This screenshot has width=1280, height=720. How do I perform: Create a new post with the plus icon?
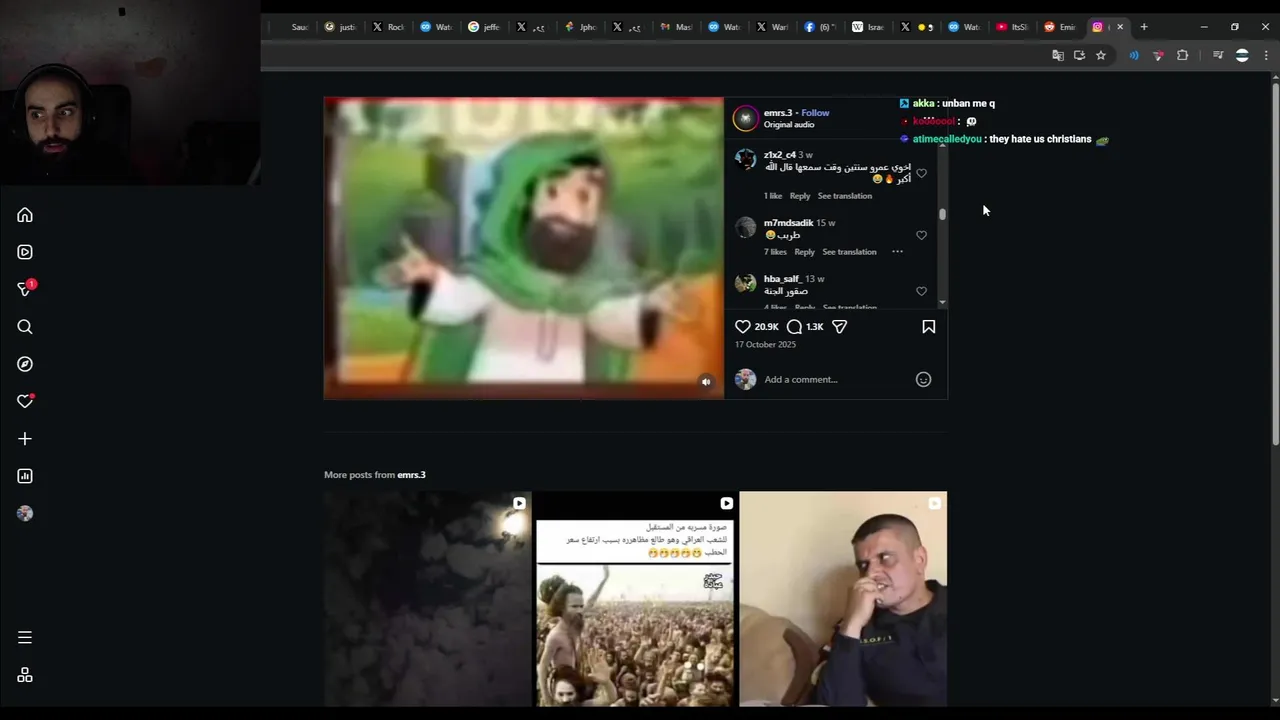pos(25,439)
